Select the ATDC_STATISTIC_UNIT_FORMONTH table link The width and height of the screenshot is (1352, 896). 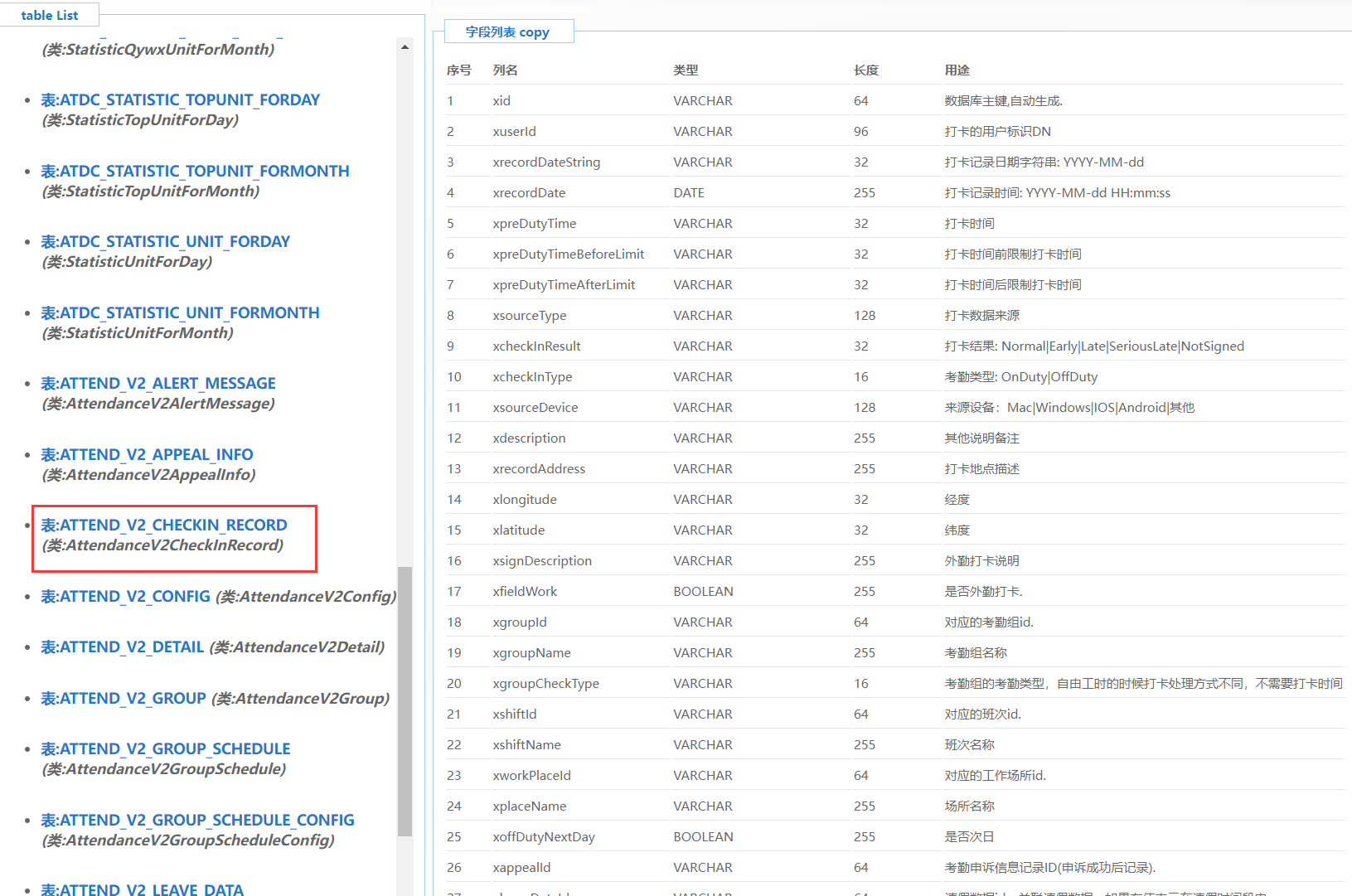[180, 313]
